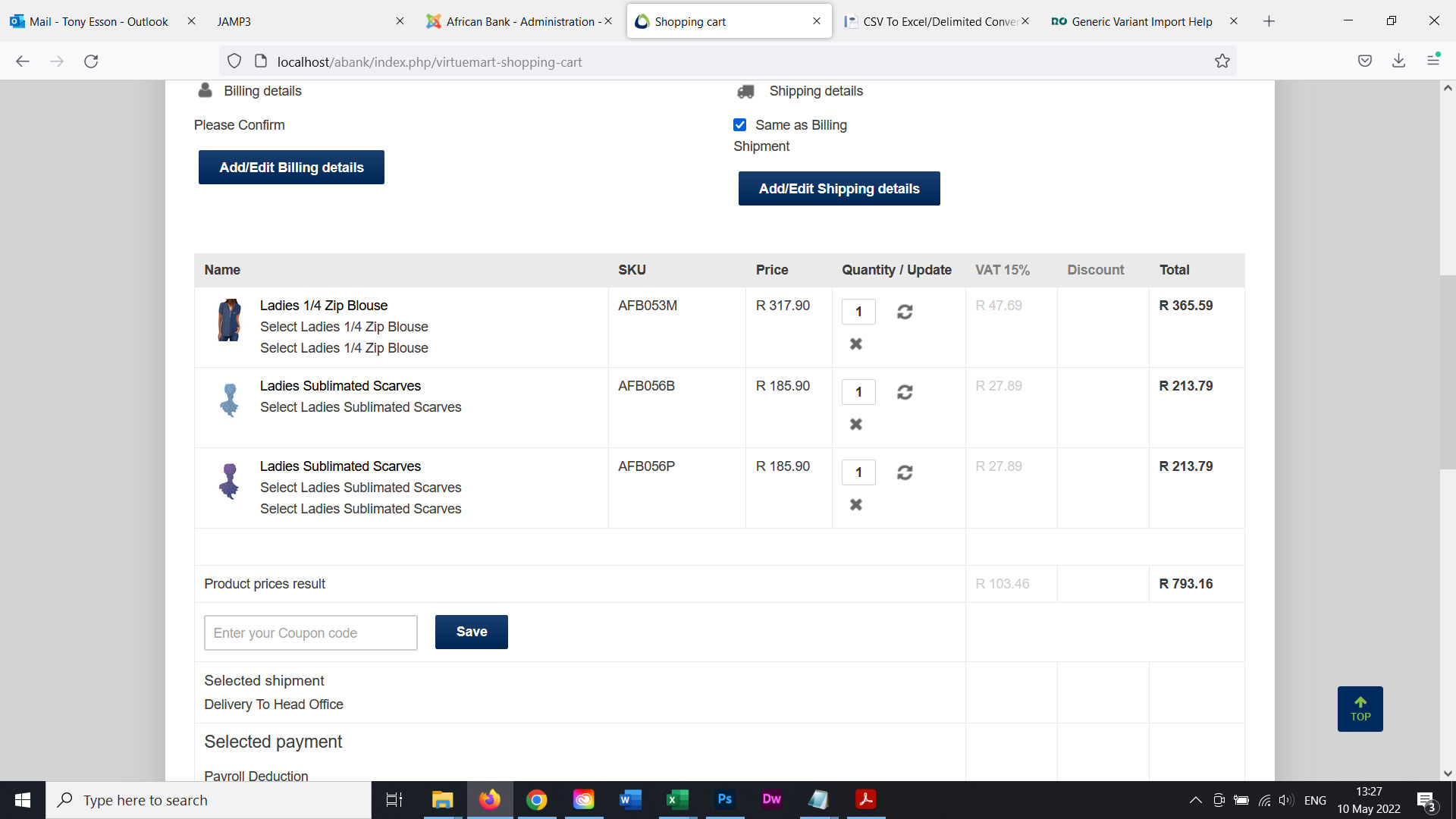The width and height of the screenshot is (1456, 819).
Task: Click Add/Edit Billing details button
Action: click(291, 168)
